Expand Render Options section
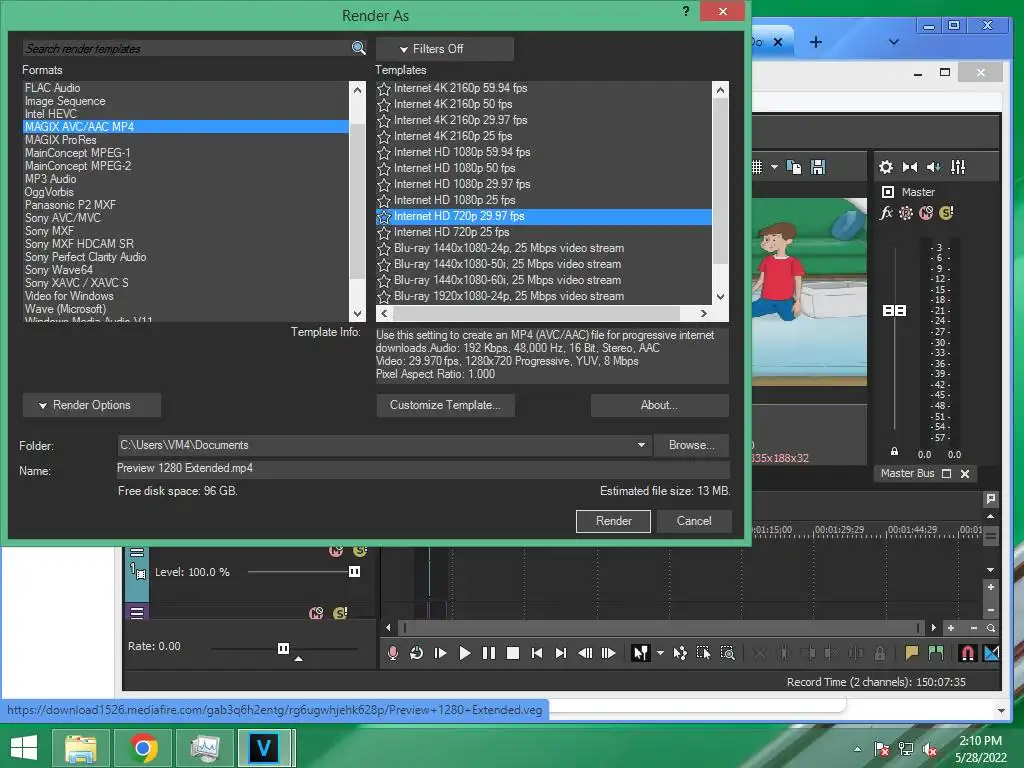The width and height of the screenshot is (1024, 768). point(91,405)
